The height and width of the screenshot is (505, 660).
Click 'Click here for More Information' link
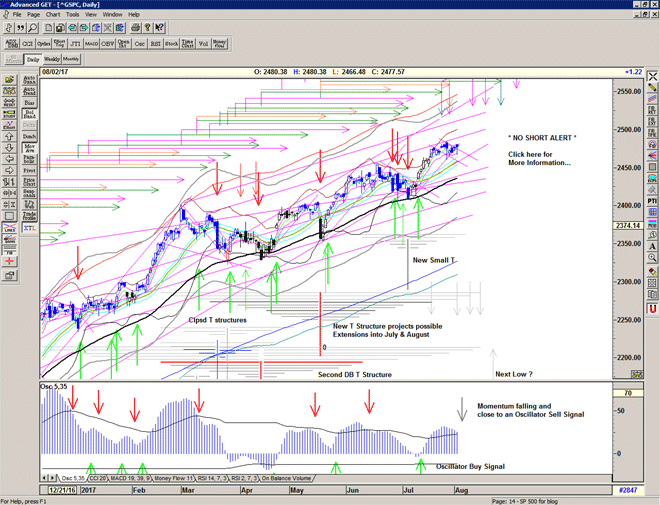point(539,158)
